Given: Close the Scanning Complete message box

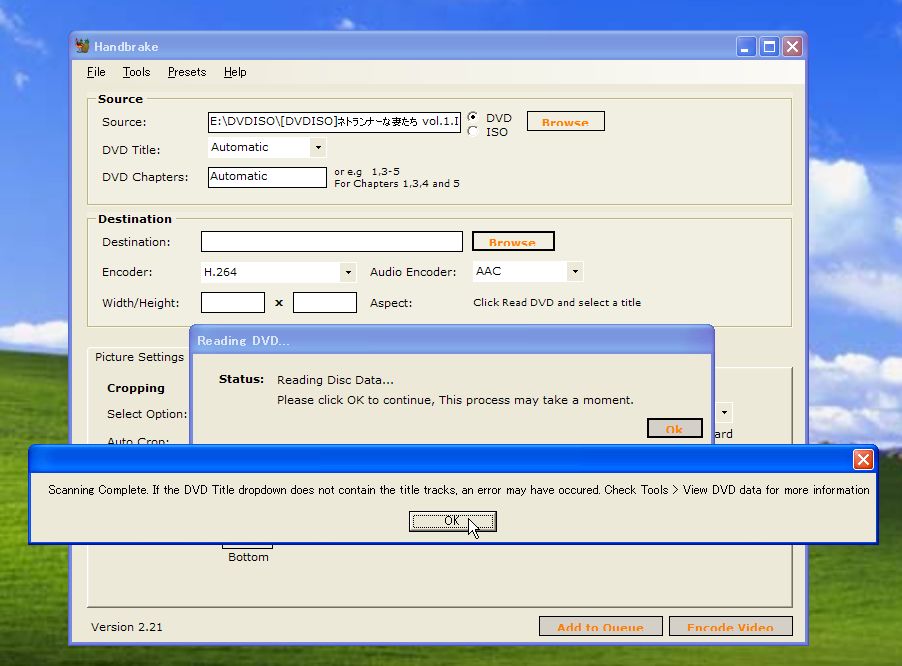Looking at the screenshot, I should tap(863, 459).
